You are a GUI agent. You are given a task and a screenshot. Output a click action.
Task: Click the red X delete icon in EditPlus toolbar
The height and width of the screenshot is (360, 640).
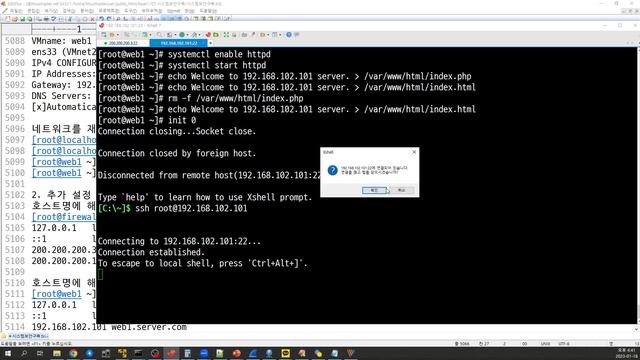point(93,19)
